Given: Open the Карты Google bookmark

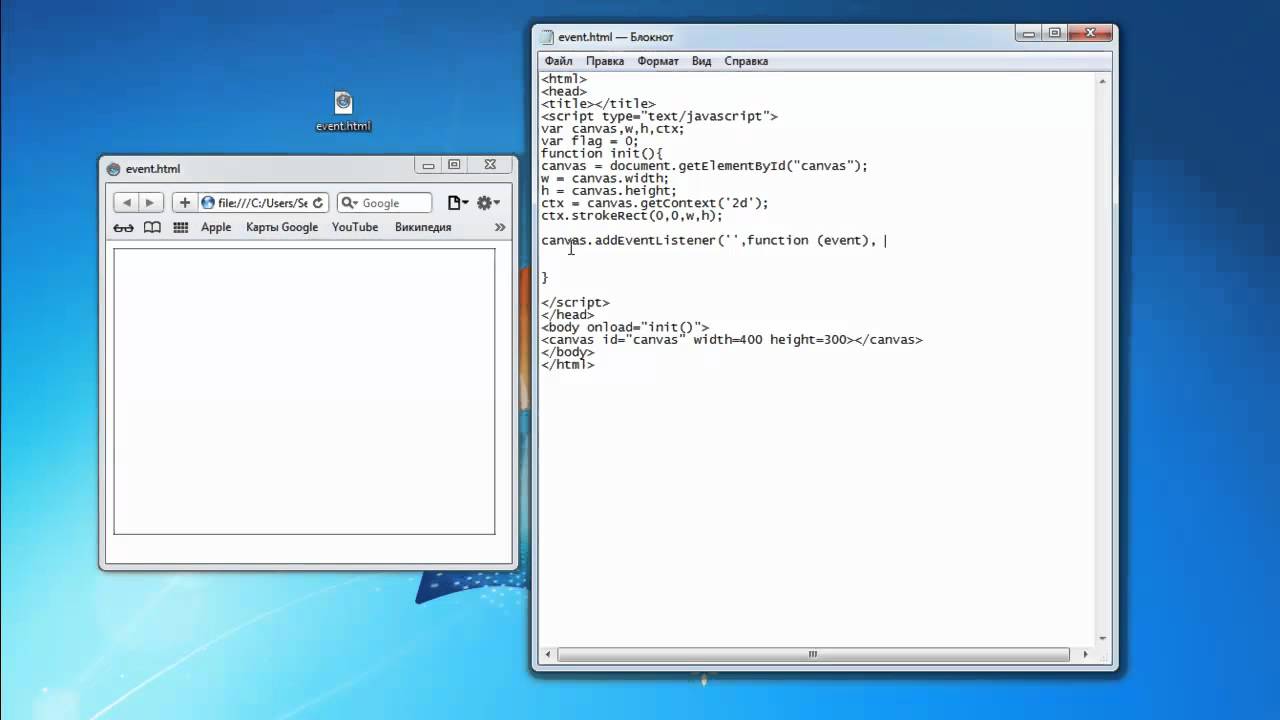Looking at the screenshot, I should pos(282,227).
